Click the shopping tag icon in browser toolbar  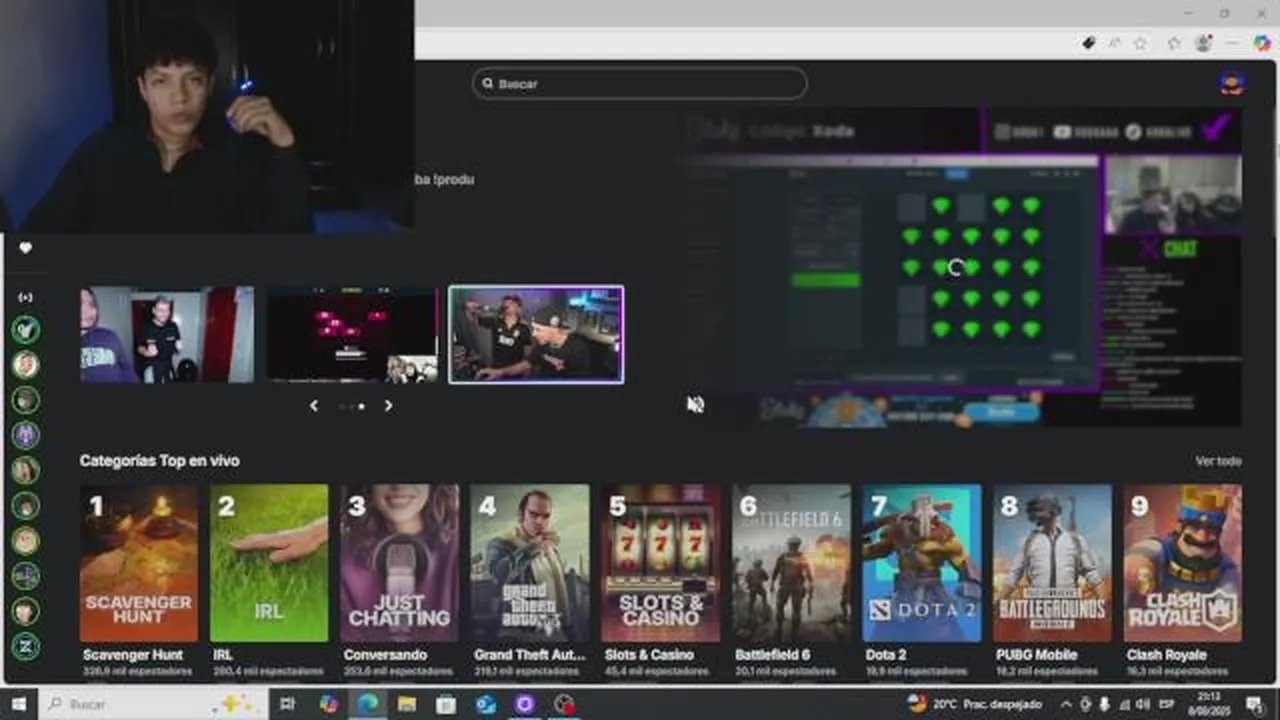1089,43
